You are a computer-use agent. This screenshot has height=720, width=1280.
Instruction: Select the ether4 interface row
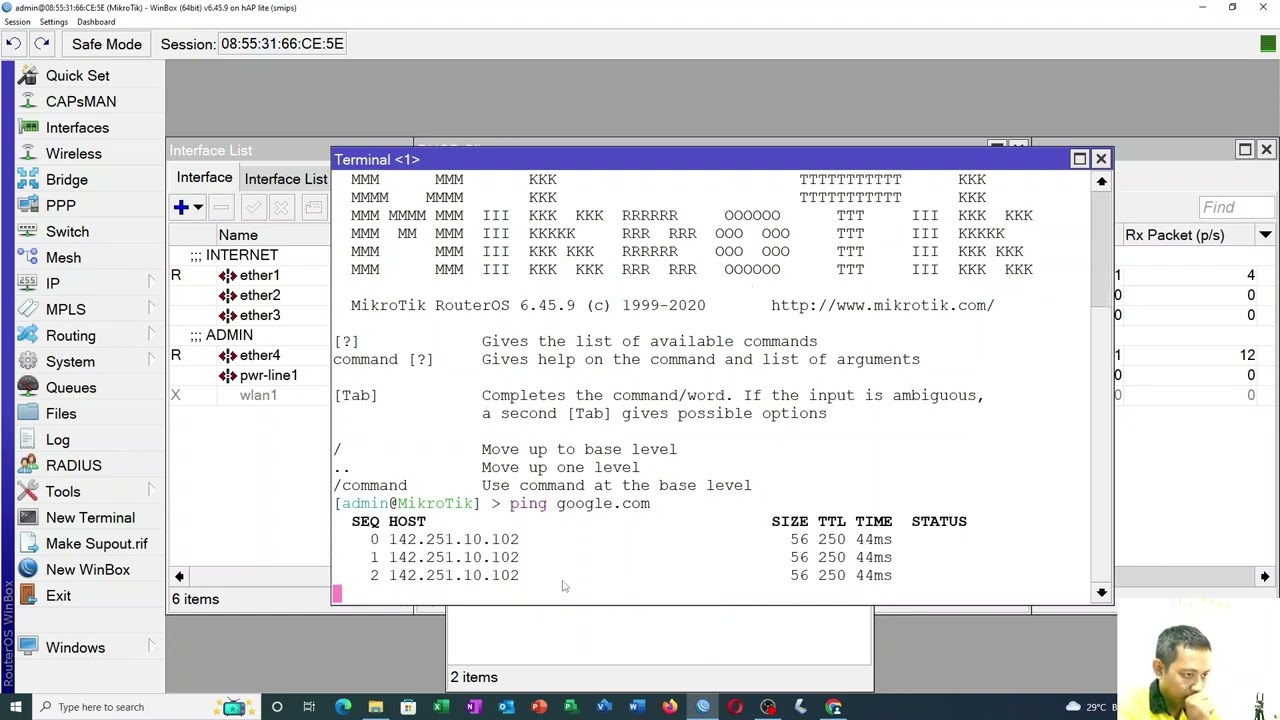click(x=250, y=355)
